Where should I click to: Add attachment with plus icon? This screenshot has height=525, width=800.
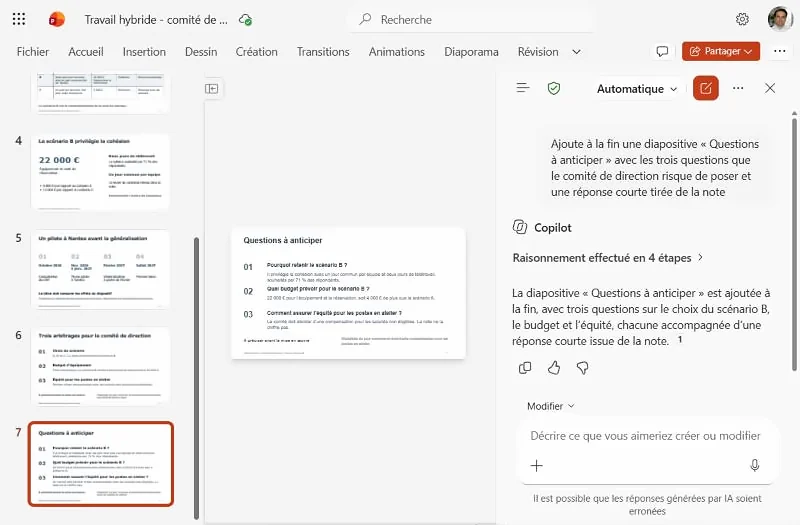pos(536,465)
